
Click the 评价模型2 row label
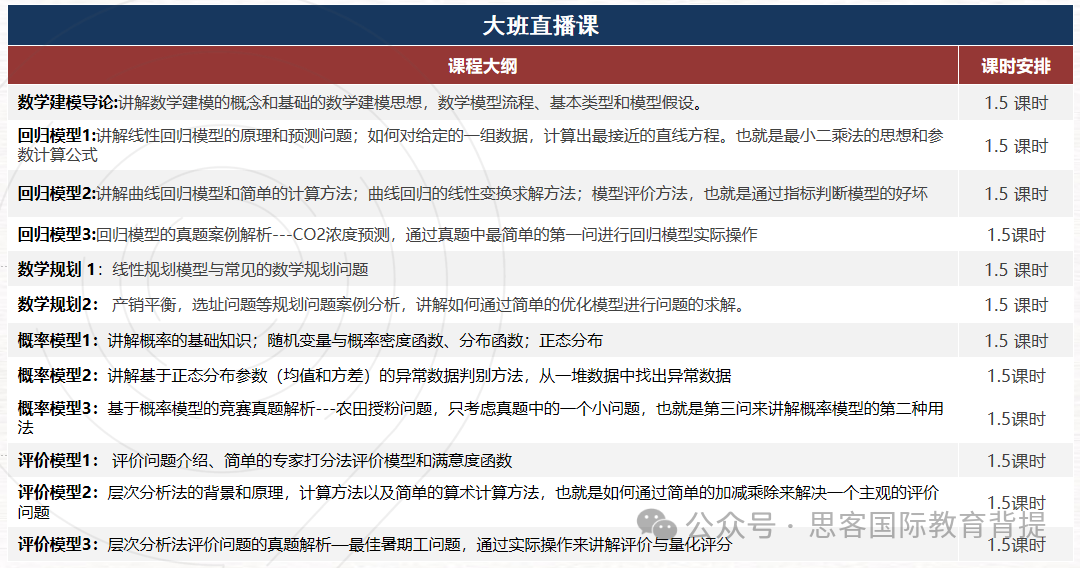coord(57,493)
